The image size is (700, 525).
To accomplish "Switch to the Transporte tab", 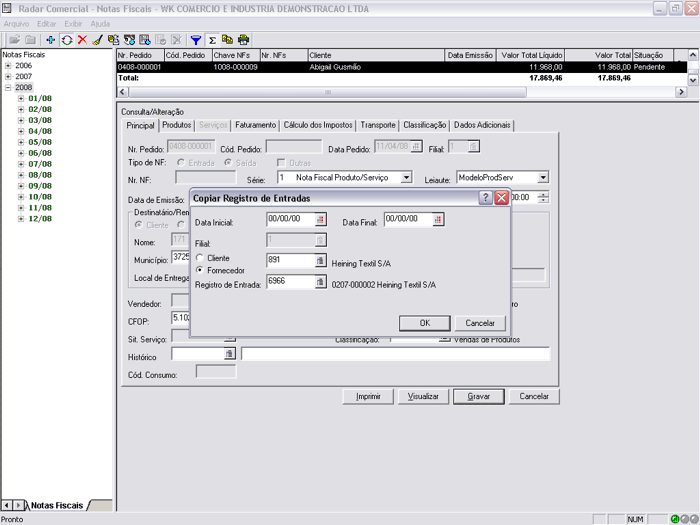I will point(378,125).
